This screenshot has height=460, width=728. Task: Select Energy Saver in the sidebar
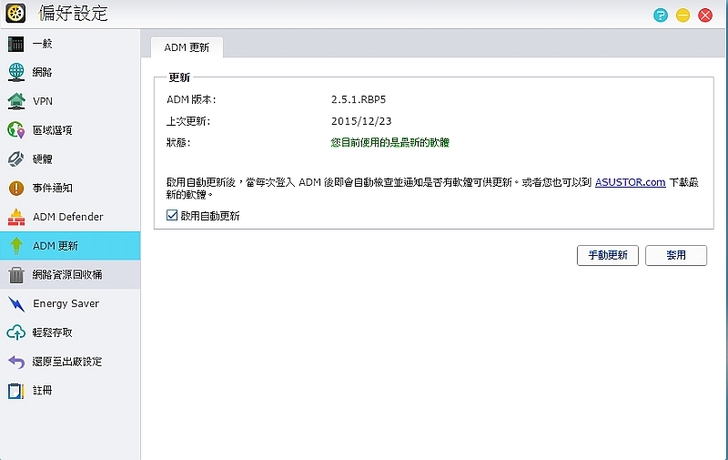pyautogui.click(x=70, y=304)
